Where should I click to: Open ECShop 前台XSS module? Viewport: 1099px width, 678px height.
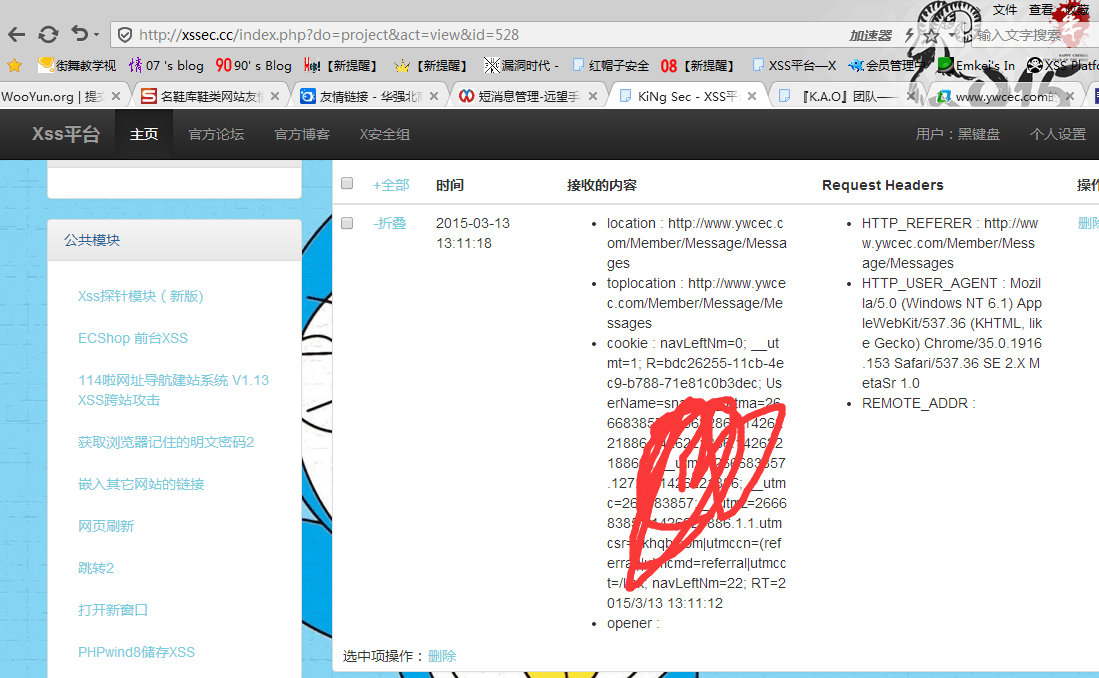click(133, 339)
